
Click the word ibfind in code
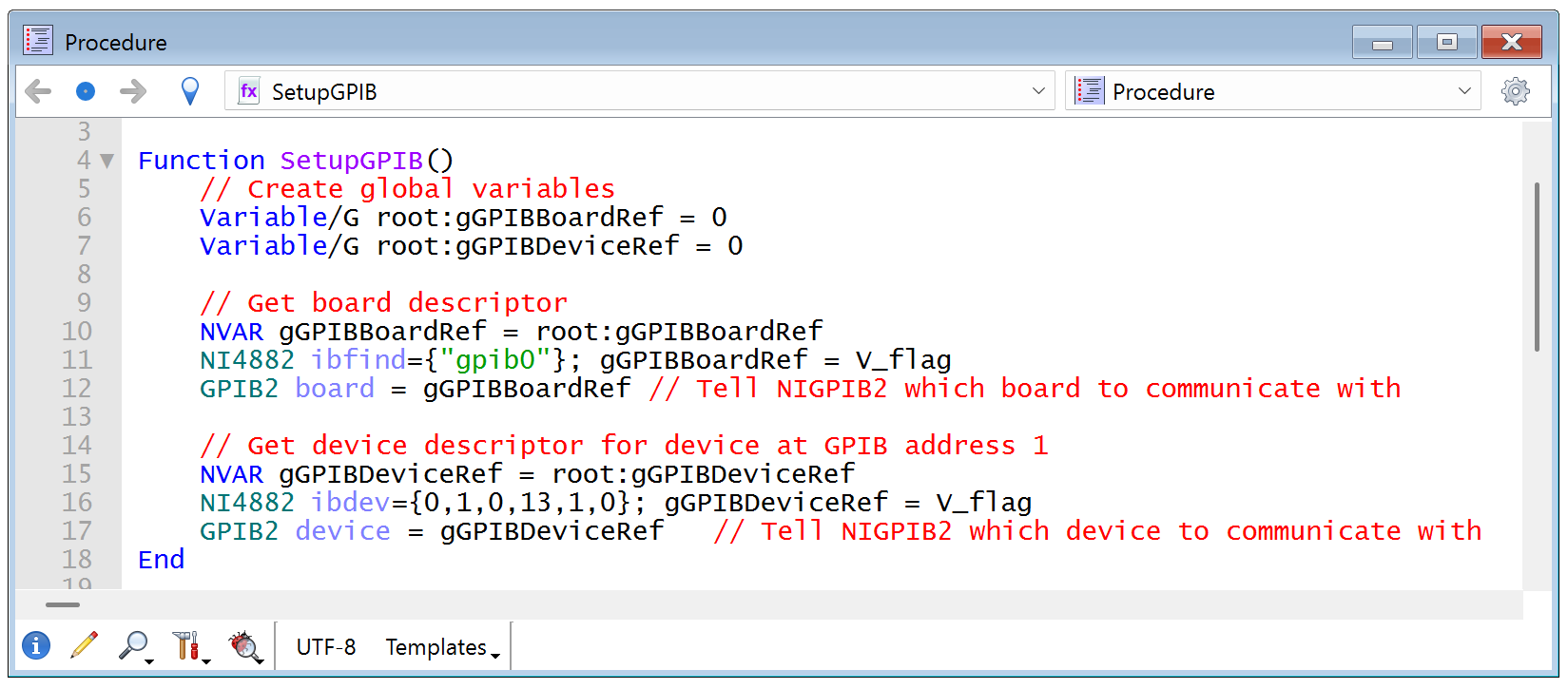point(358,360)
